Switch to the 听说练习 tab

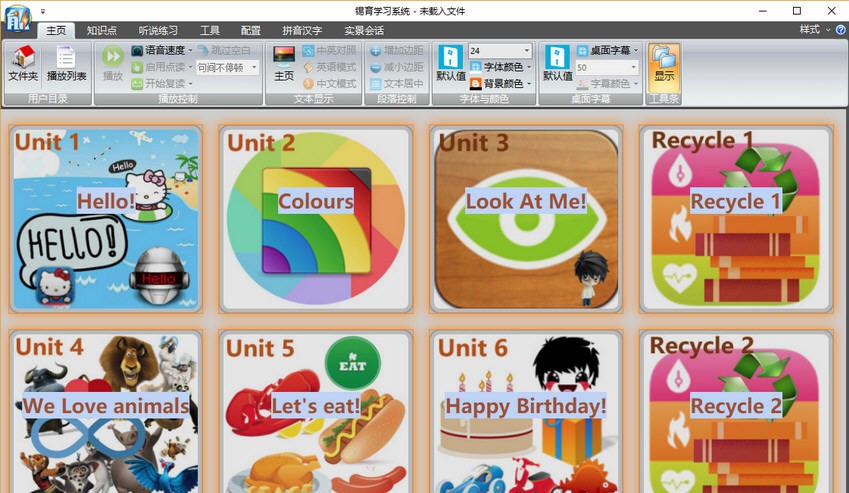tap(158, 30)
